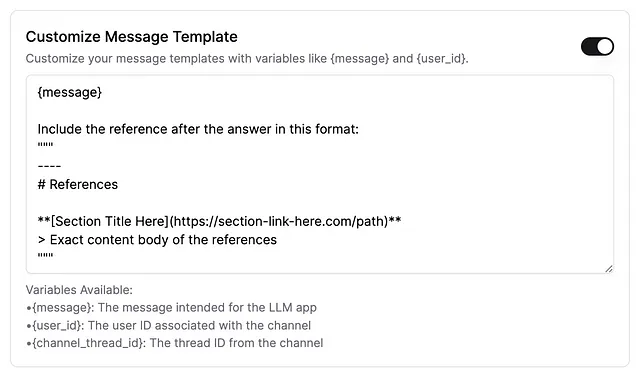Click the blank line below '# References'
640x376 pixels.
[x=320, y=203]
